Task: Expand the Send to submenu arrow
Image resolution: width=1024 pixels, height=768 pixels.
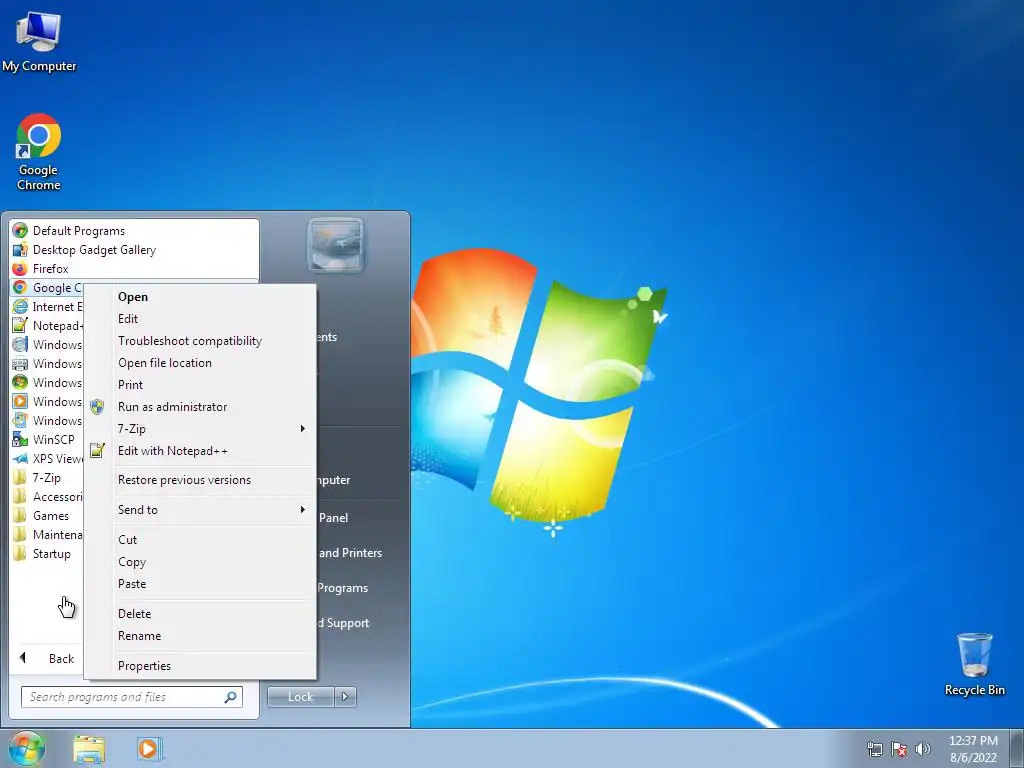Action: [x=302, y=509]
